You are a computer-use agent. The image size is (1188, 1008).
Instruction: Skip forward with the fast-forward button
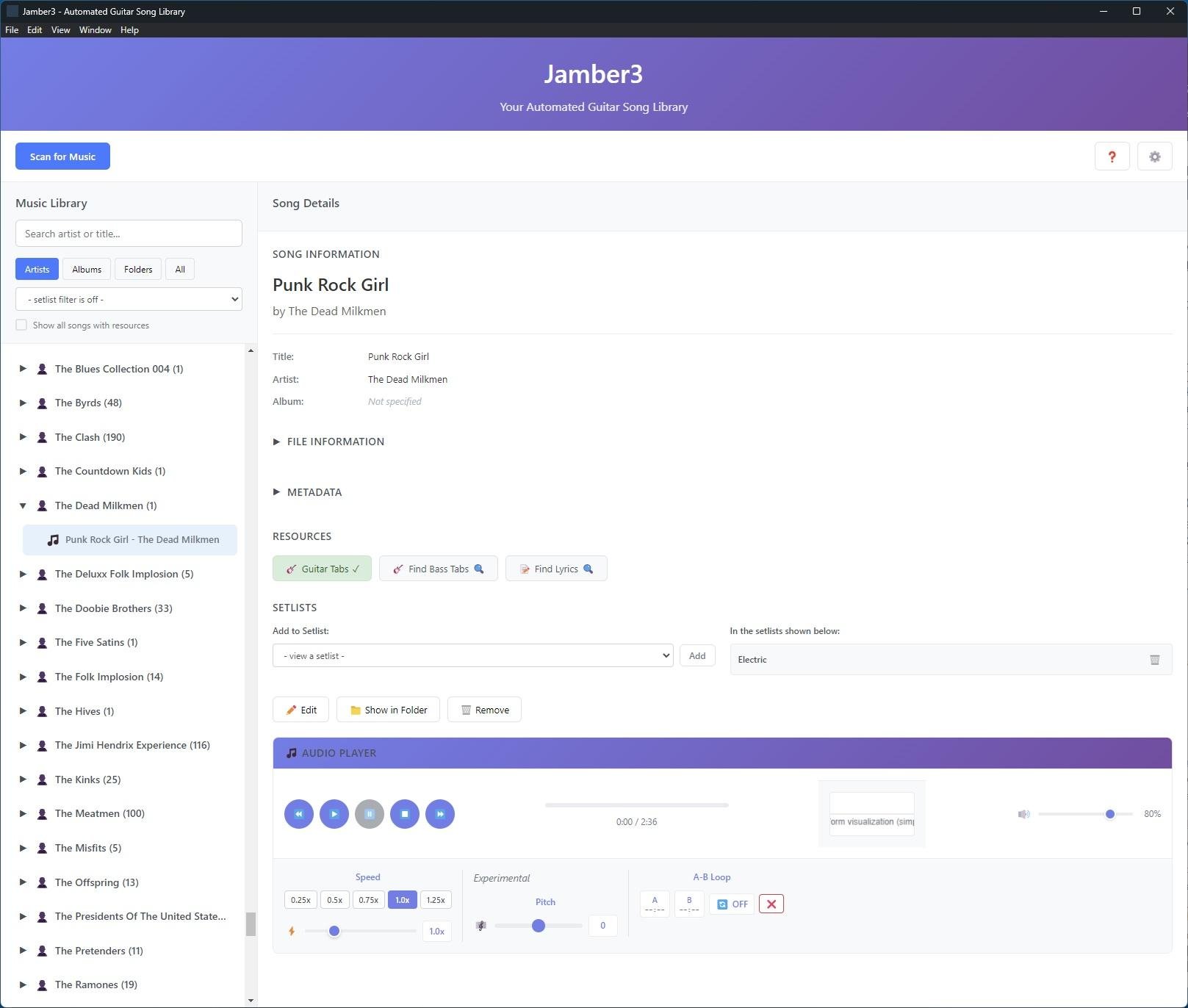[x=440, y=814]
